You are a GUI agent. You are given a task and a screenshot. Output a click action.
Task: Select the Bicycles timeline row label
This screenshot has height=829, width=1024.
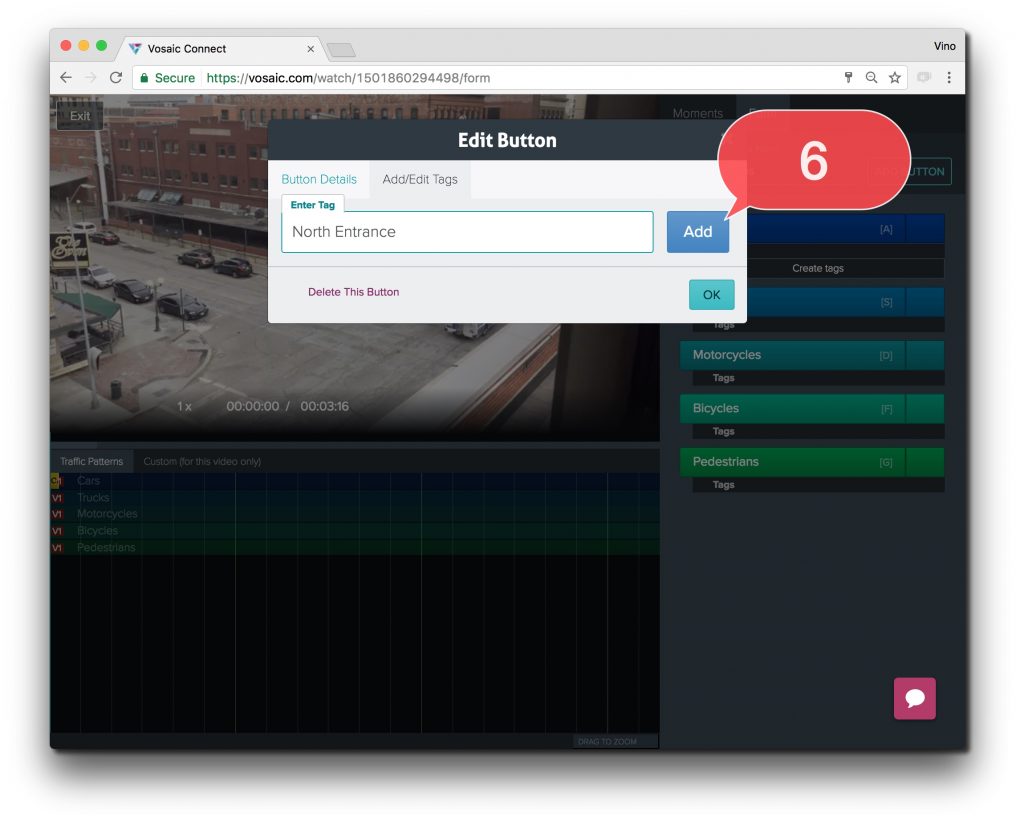pyautogui.click(x=97, y=531)
